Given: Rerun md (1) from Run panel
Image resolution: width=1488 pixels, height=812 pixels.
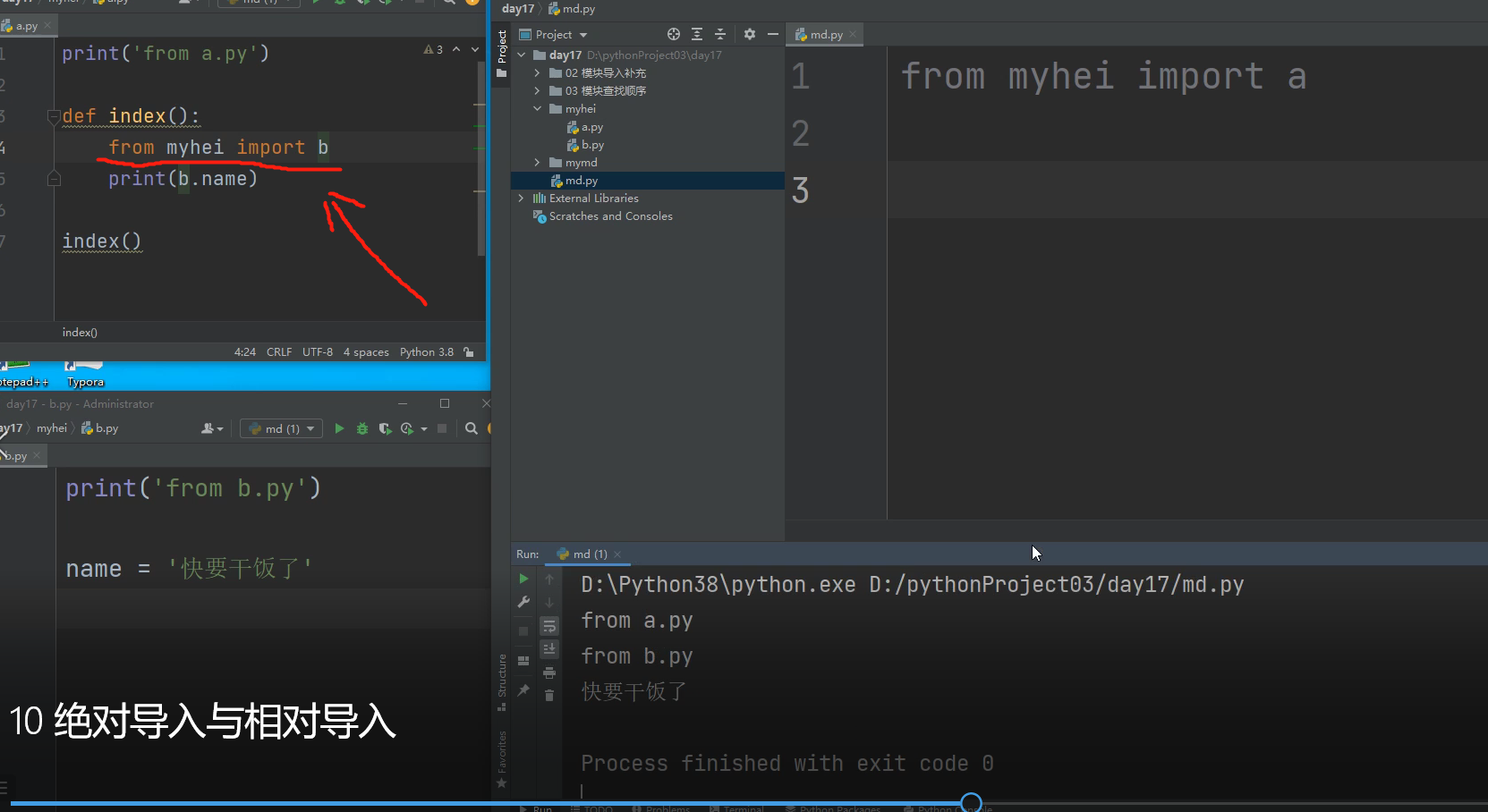Looking at the screenshot, I should (523, 579).
